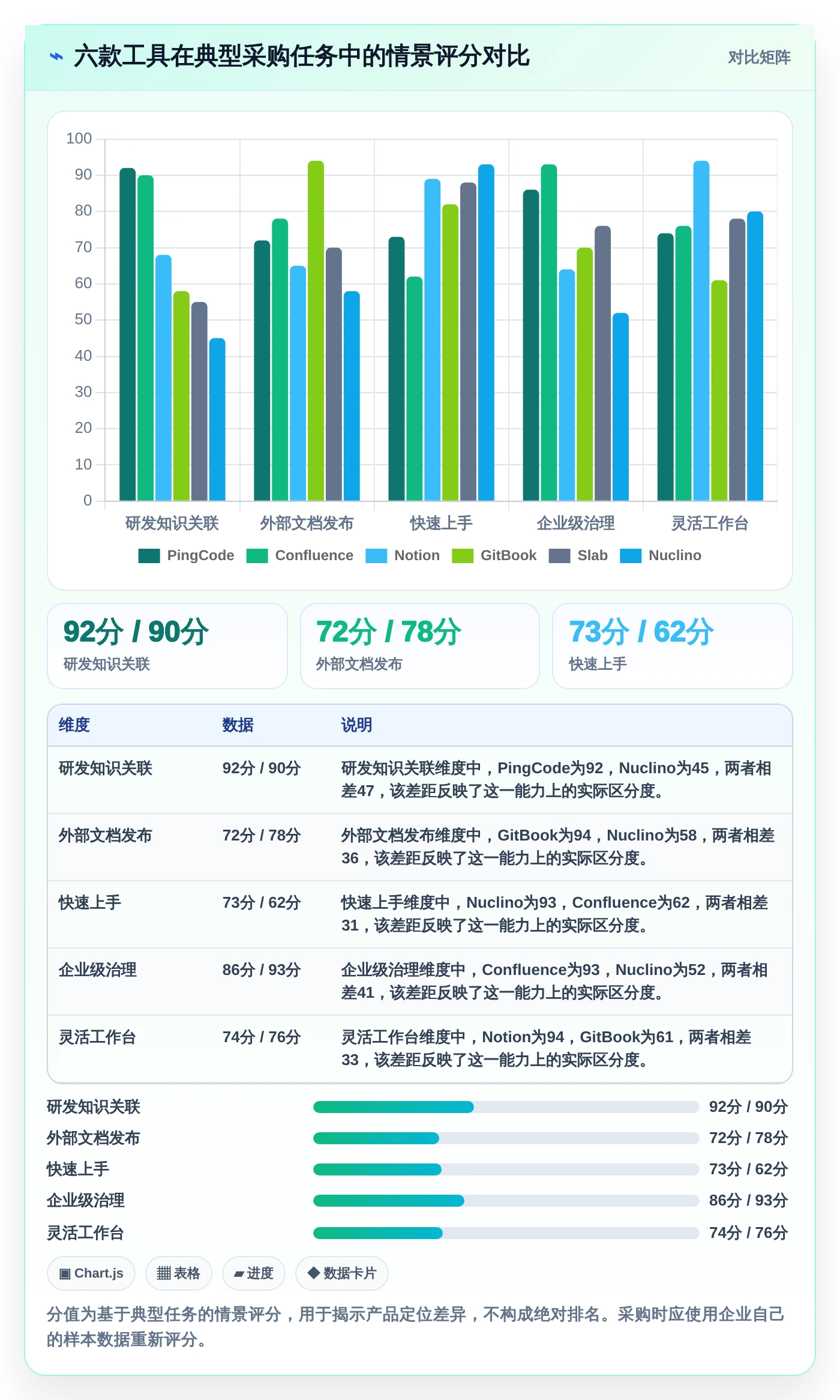
Task: Click the 研发知识关联 table row cell
Action: pyautogui.click(x=106, y=768)
